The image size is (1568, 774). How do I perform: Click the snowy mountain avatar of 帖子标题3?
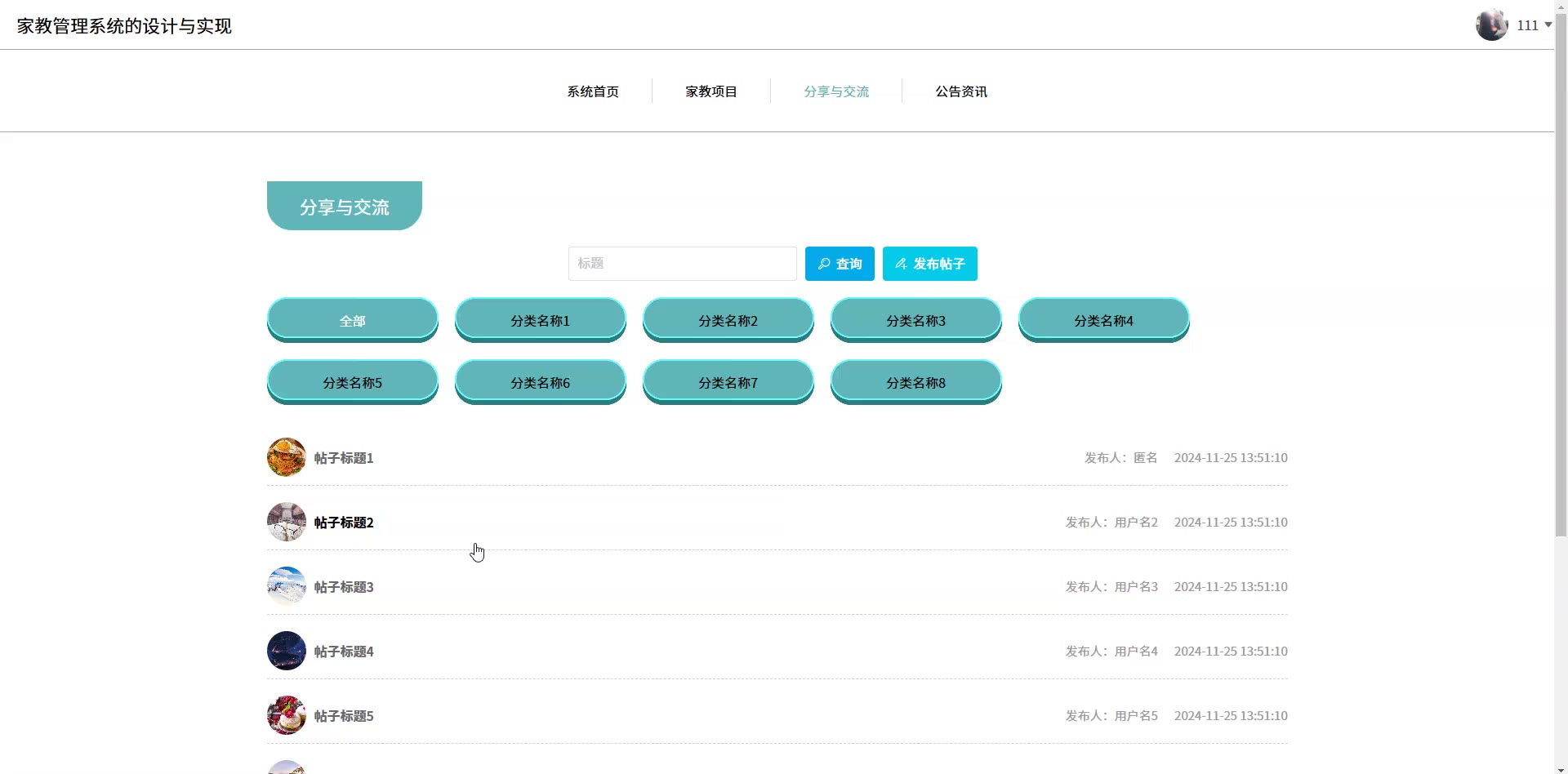point(287,586)
